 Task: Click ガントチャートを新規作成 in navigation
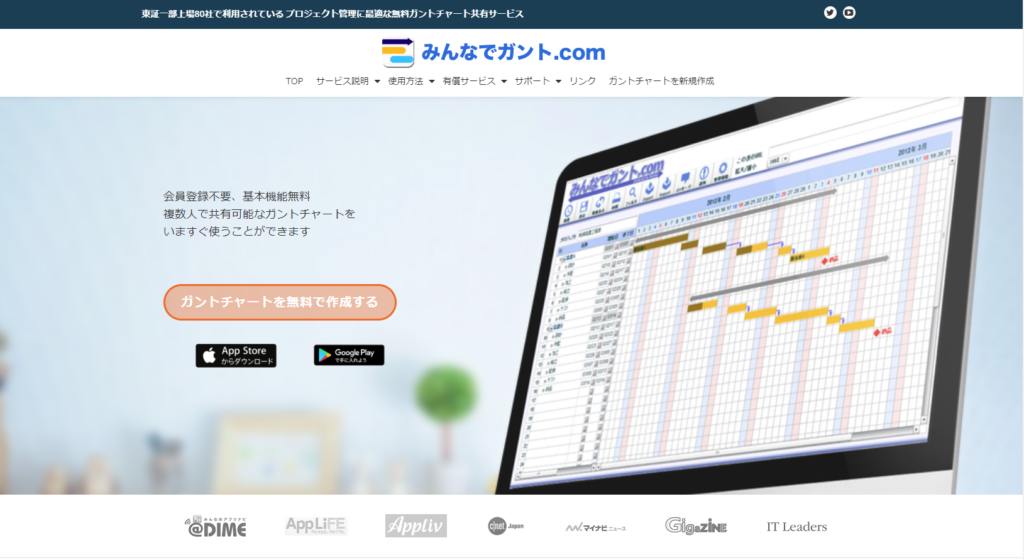coord(661,81)
